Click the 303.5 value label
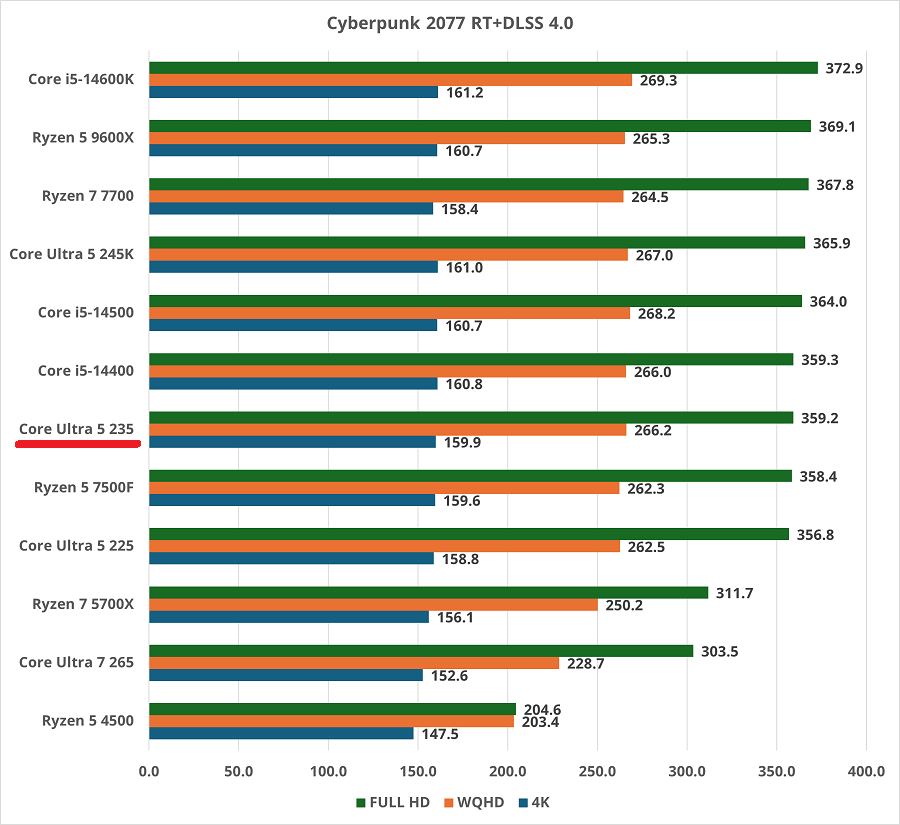Screen dimensions: 900x825 tap(720, 652)
